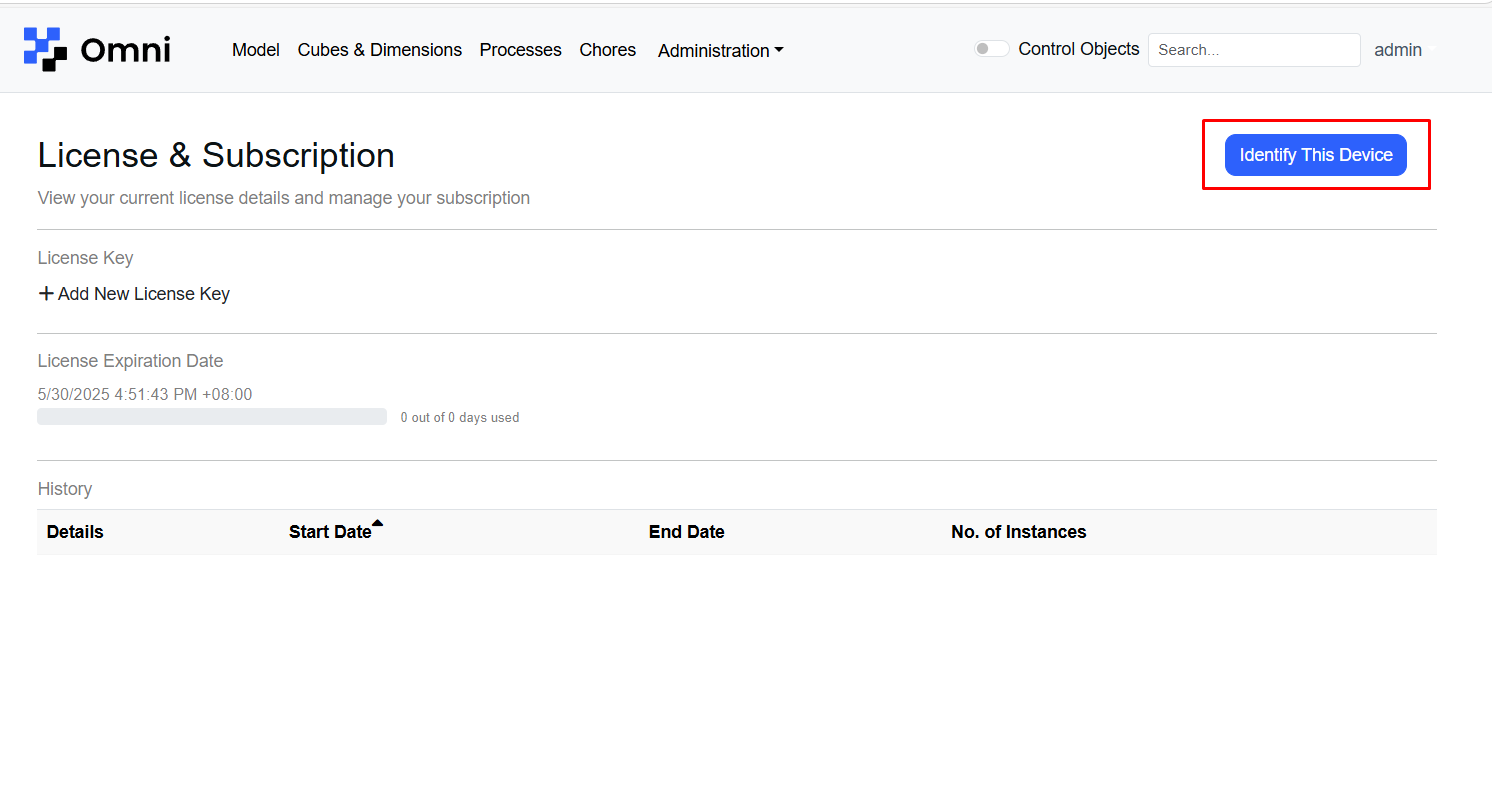Click the 'View your current license details' subtitle
Screen dimensions: 1492x805
coord(284,198)
